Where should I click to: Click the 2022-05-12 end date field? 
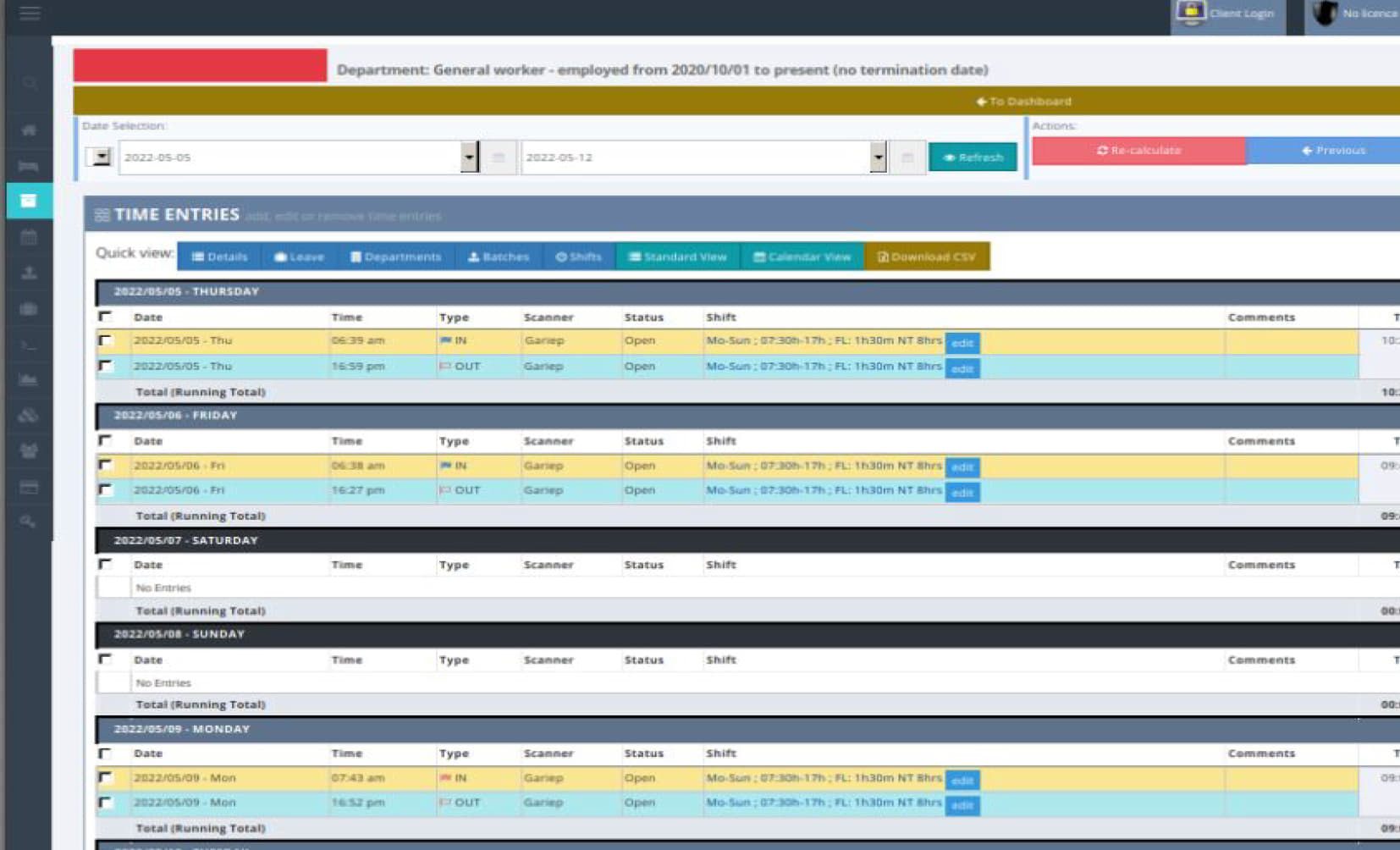694,157
